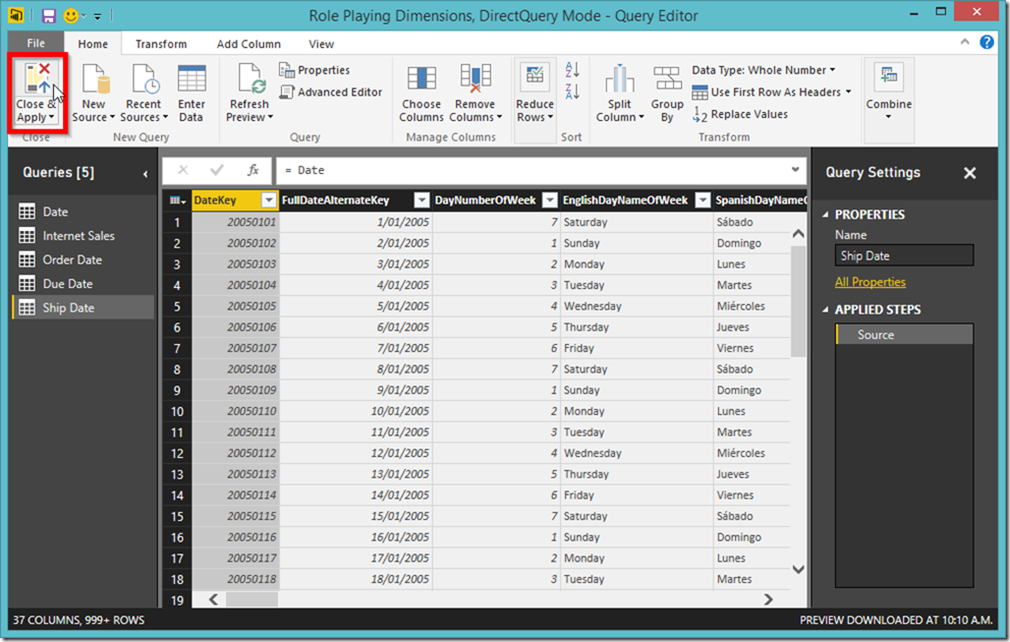Open the Use First Row As Headers dropdown arrow
This screenshot has width=1010, height=642.
tap(848, 92)
